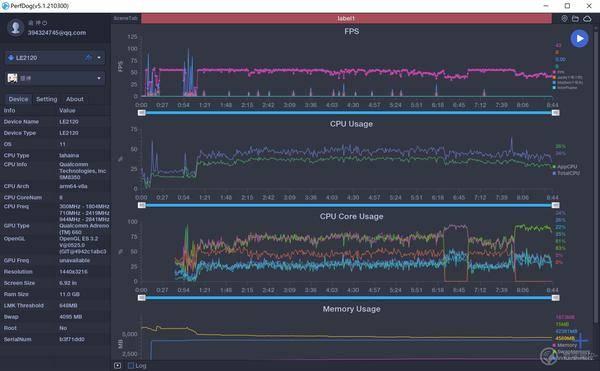Open the folder icon in top bar

pos(575,18)
